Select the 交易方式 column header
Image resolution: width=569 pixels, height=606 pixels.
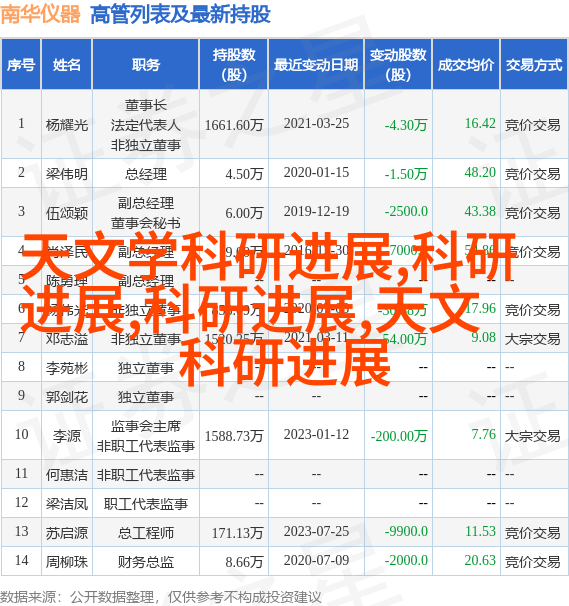point(534,65)
